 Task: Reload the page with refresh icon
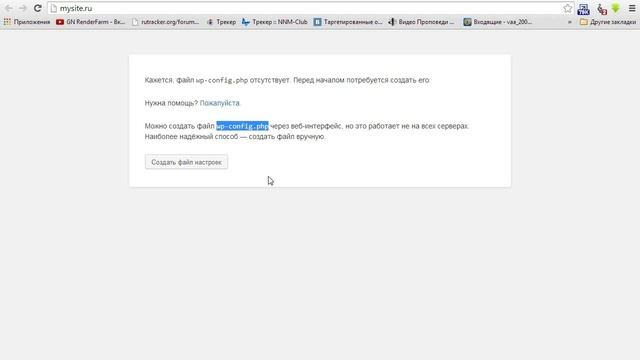(37, 8)
